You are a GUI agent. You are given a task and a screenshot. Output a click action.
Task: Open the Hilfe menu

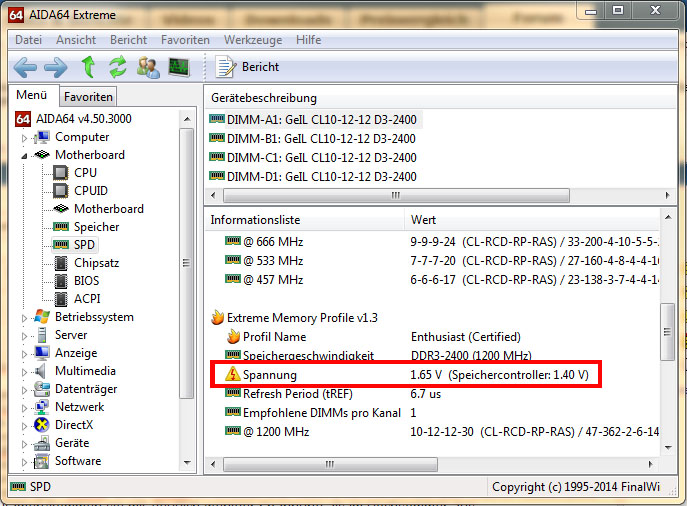click(308, 40)
